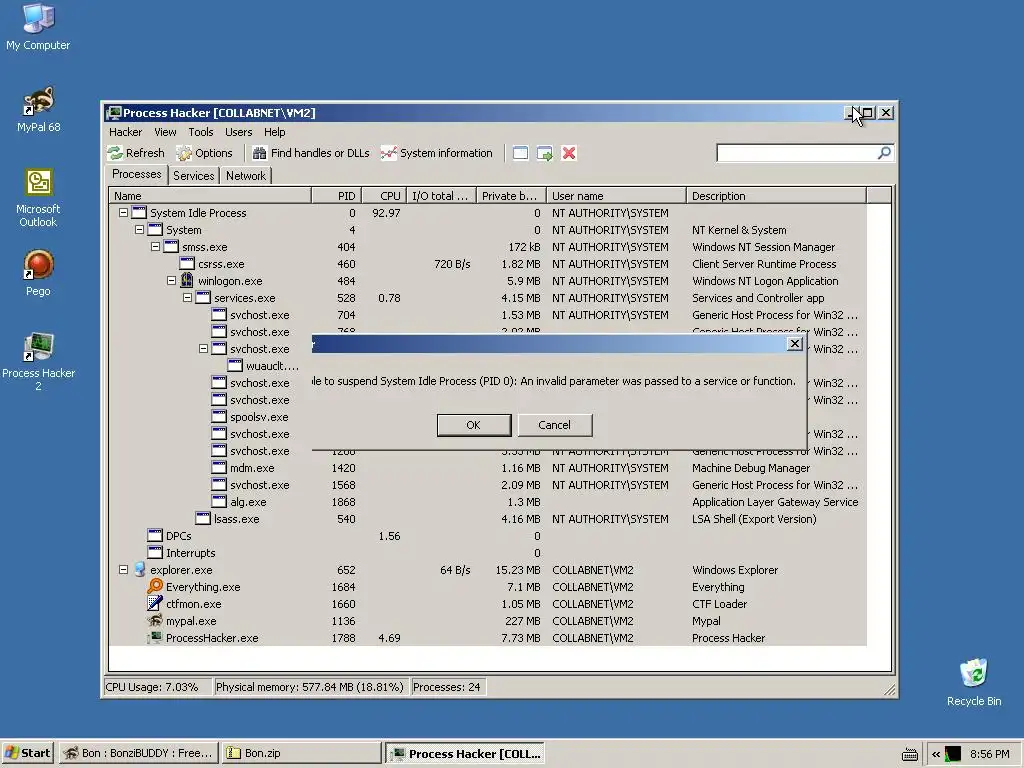Click the Refresh toolbar button

coord(136,153)
